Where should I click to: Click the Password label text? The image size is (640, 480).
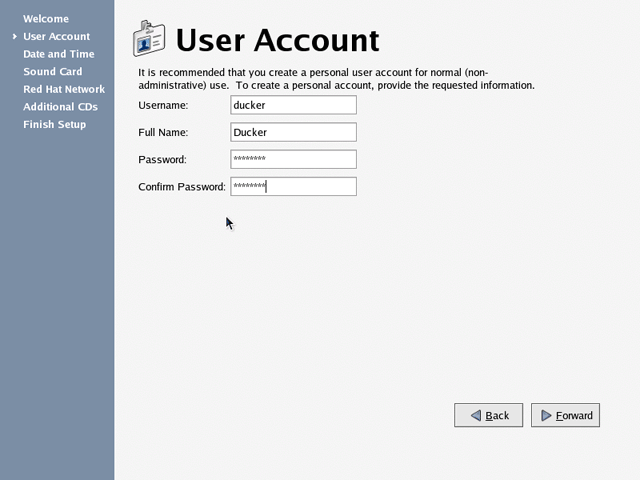[x=162, y=159]
